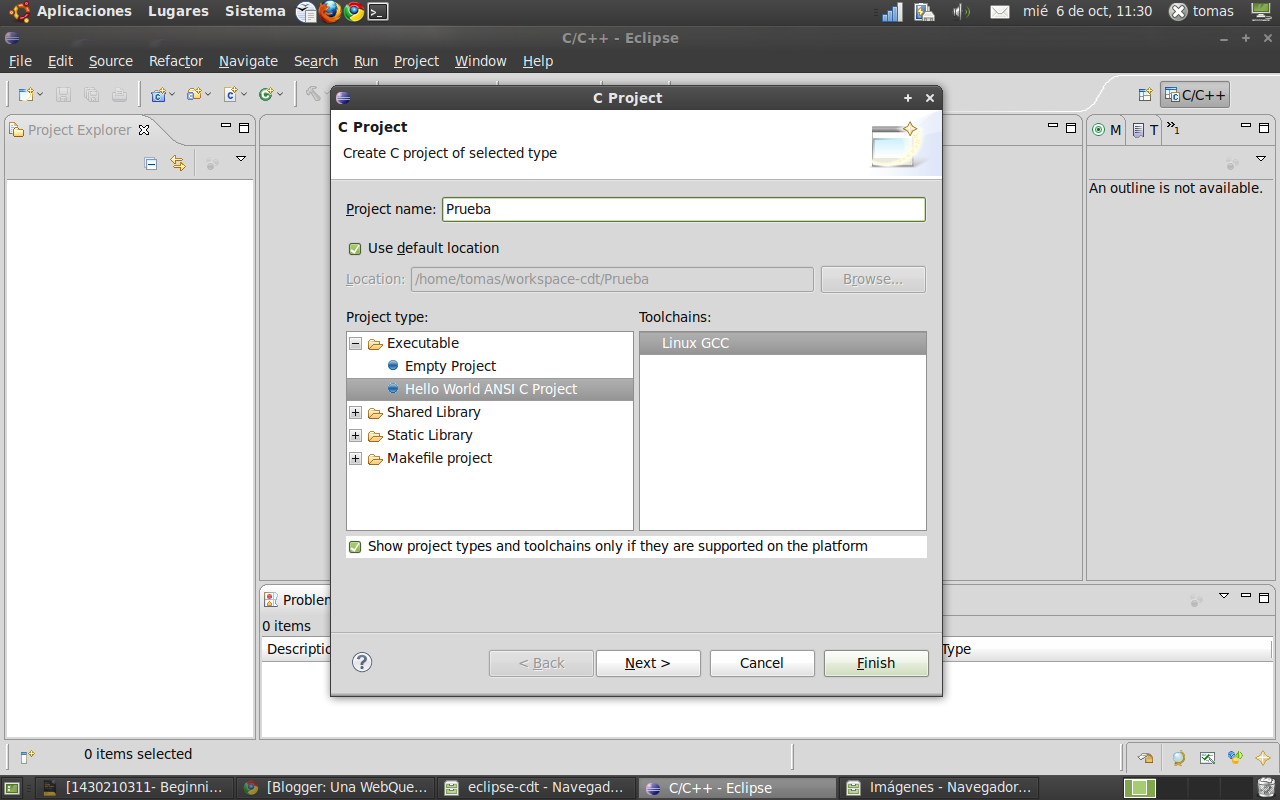The height and width of the screenshot is (800, 1280).
Task: Click Collapse All icon in Project Explorer
Action: point(151,163)
